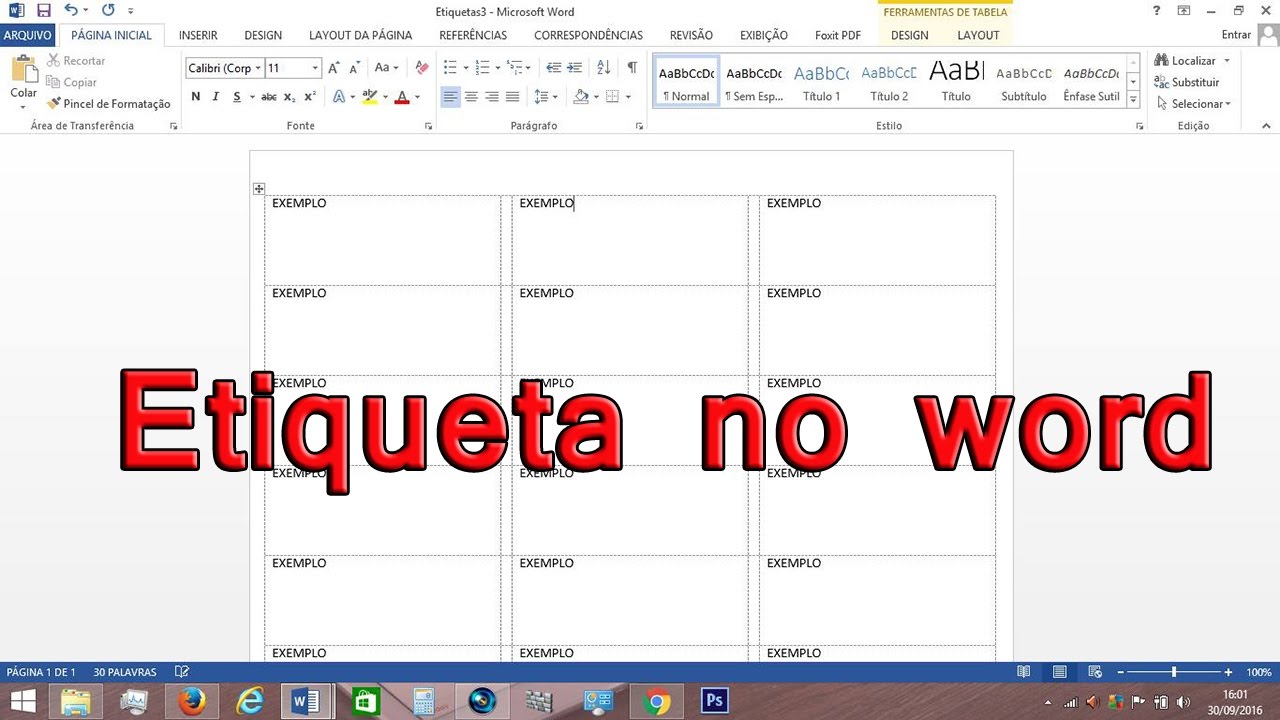Toggle underline (S) formatting
The image size is (1280, 720).
tap(237, 97)
